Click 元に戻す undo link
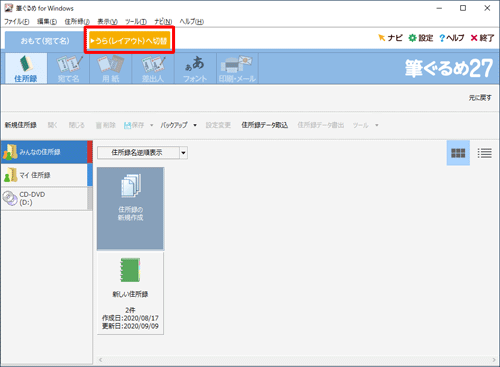This screenshot has width=500, height=367. (480, 98)
